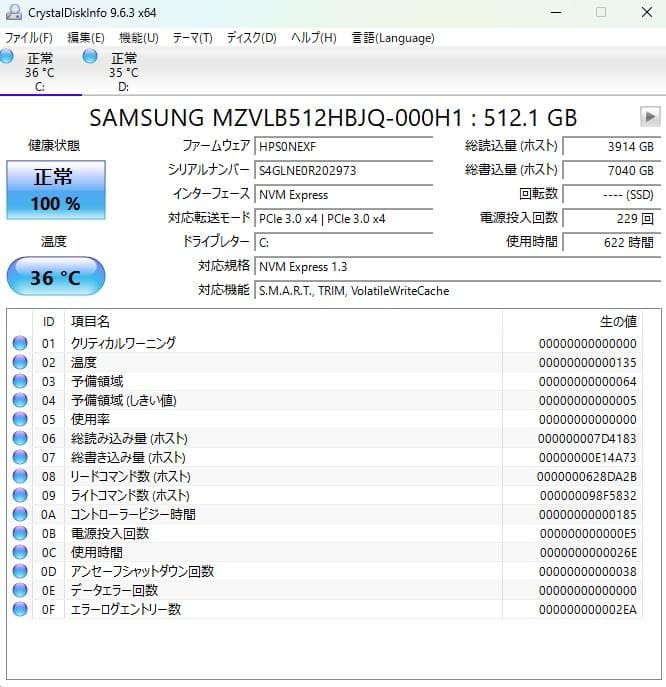The image size is (666, 687).
Task: Click status icon for コントローラービジー時間 row
Action: (x=20, y=514)
